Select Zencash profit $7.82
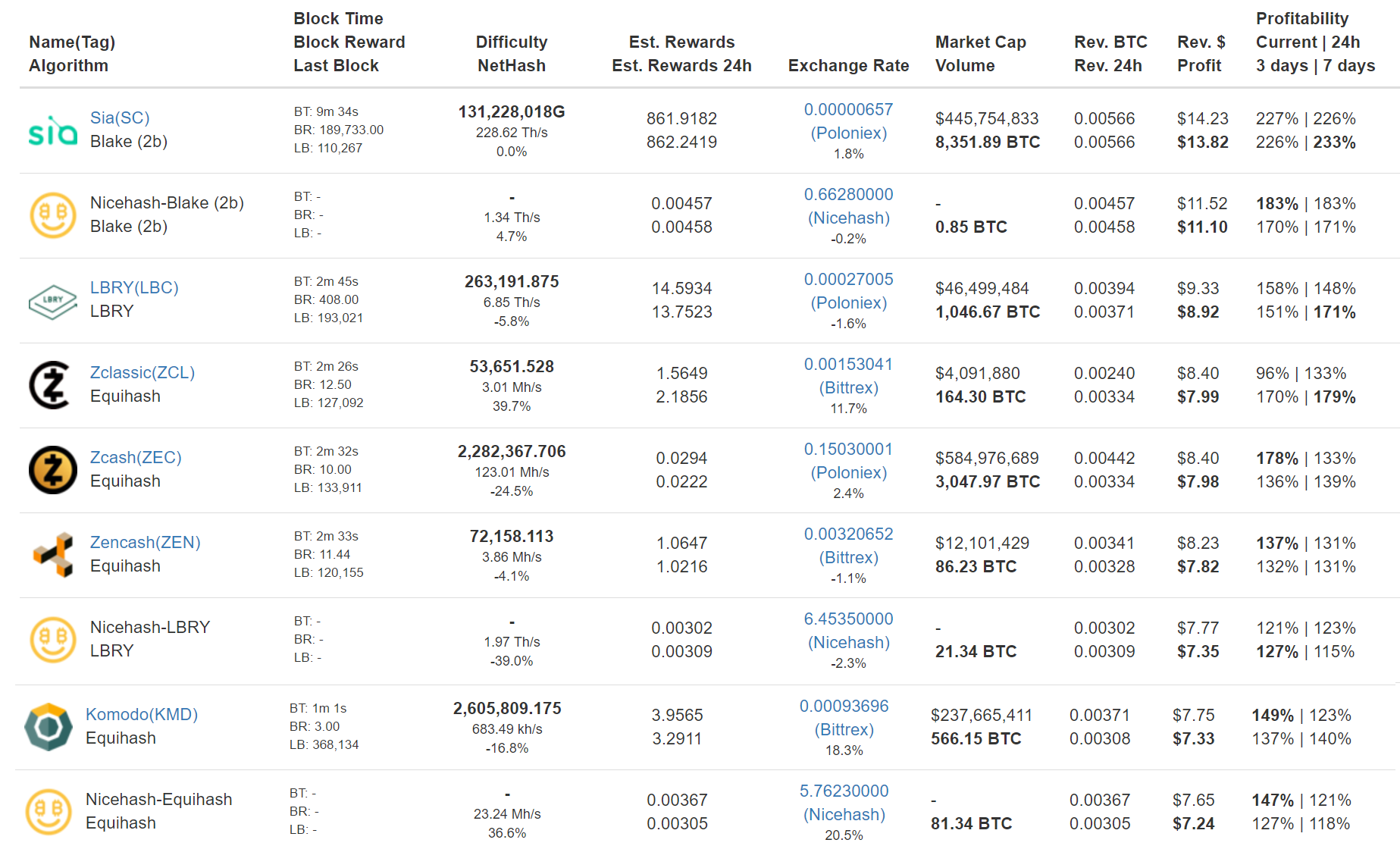Viewport: 1400px width, 846px height. [1198, 567]
